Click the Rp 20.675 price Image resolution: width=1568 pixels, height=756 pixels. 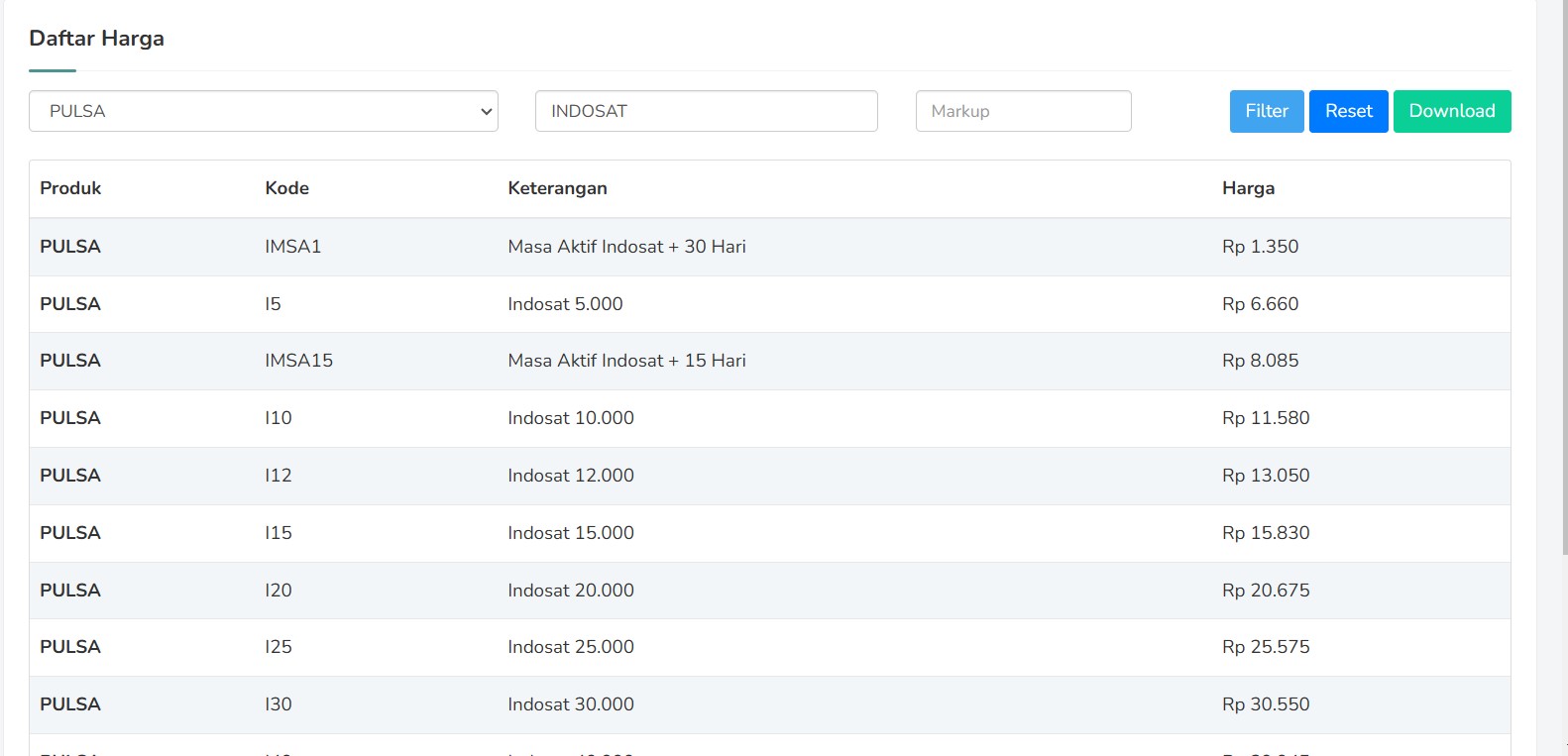click(x=1265, y=591)
